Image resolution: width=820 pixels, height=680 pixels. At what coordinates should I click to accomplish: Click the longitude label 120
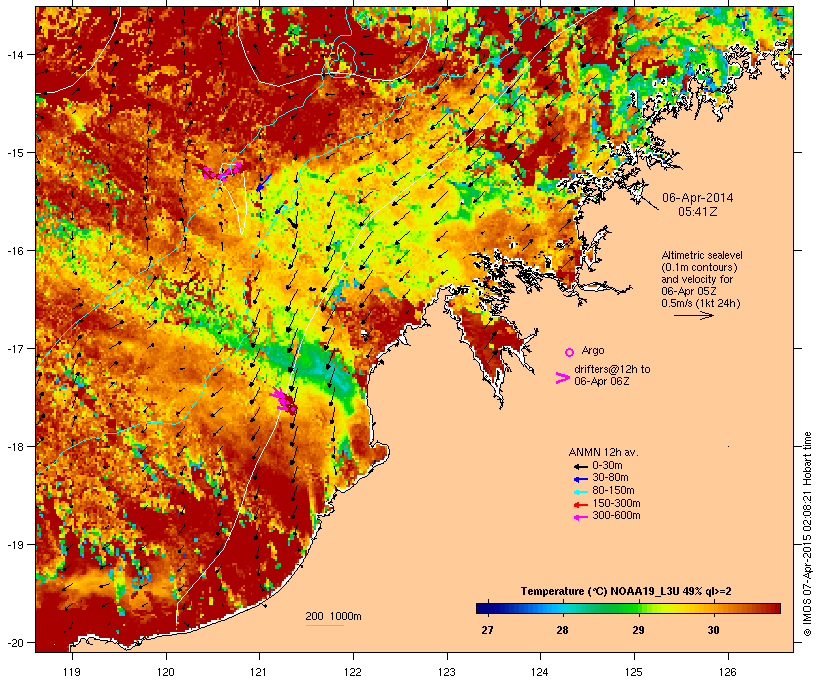(x=166, y=672)
